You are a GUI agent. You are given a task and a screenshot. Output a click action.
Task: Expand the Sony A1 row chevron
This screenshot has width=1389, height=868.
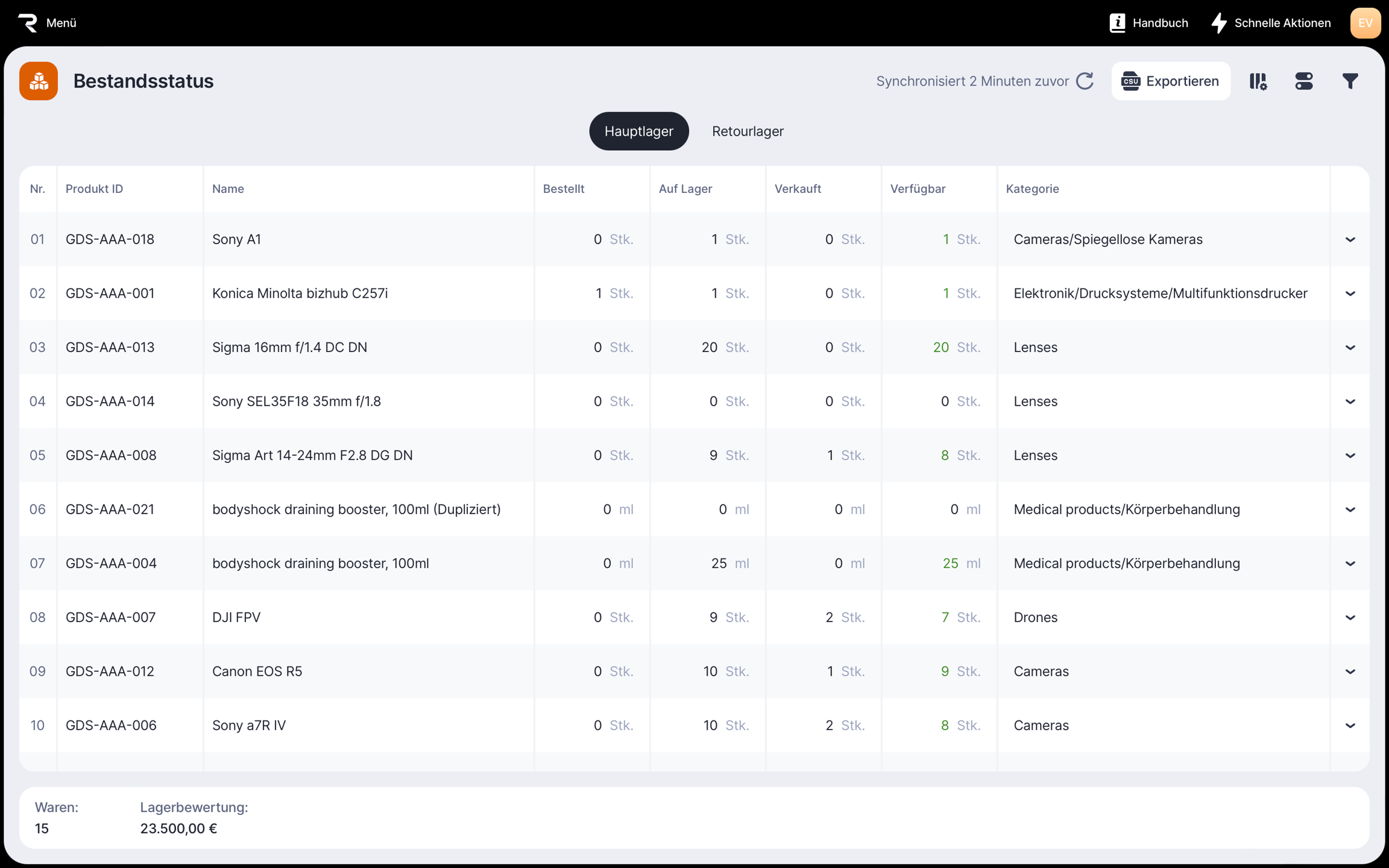pos(1350,240)
